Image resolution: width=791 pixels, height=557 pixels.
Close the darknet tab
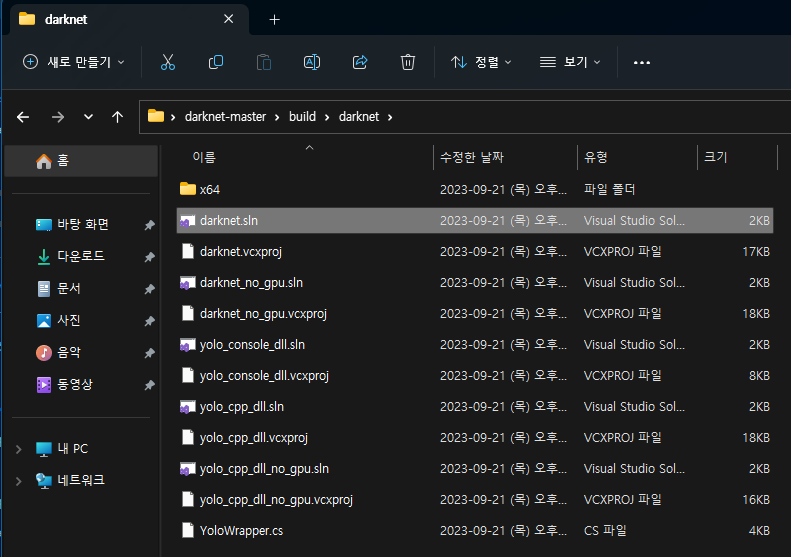[x=229, y=19]
